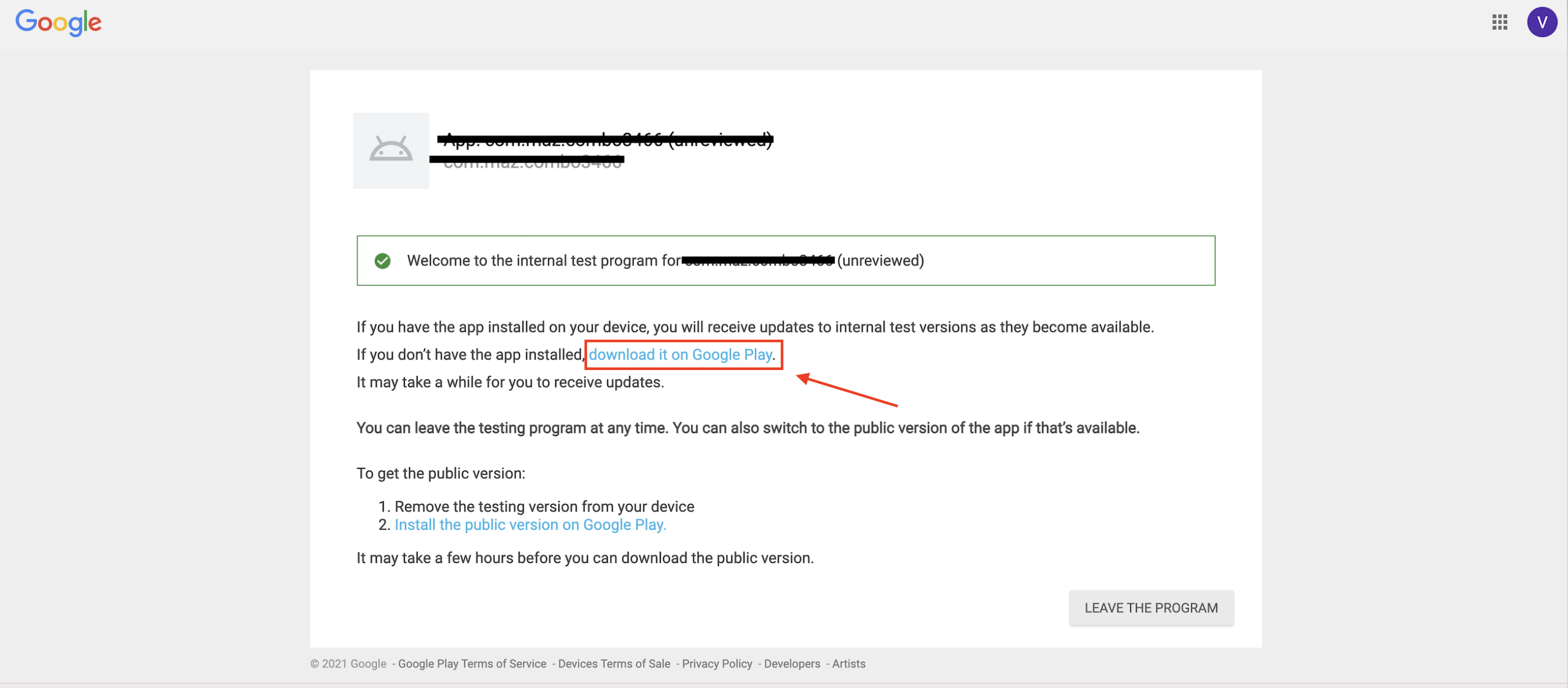Viewport: 1568px width, 688px height.
Task: Click the 'To get the public version:' text
Action: 441,473
